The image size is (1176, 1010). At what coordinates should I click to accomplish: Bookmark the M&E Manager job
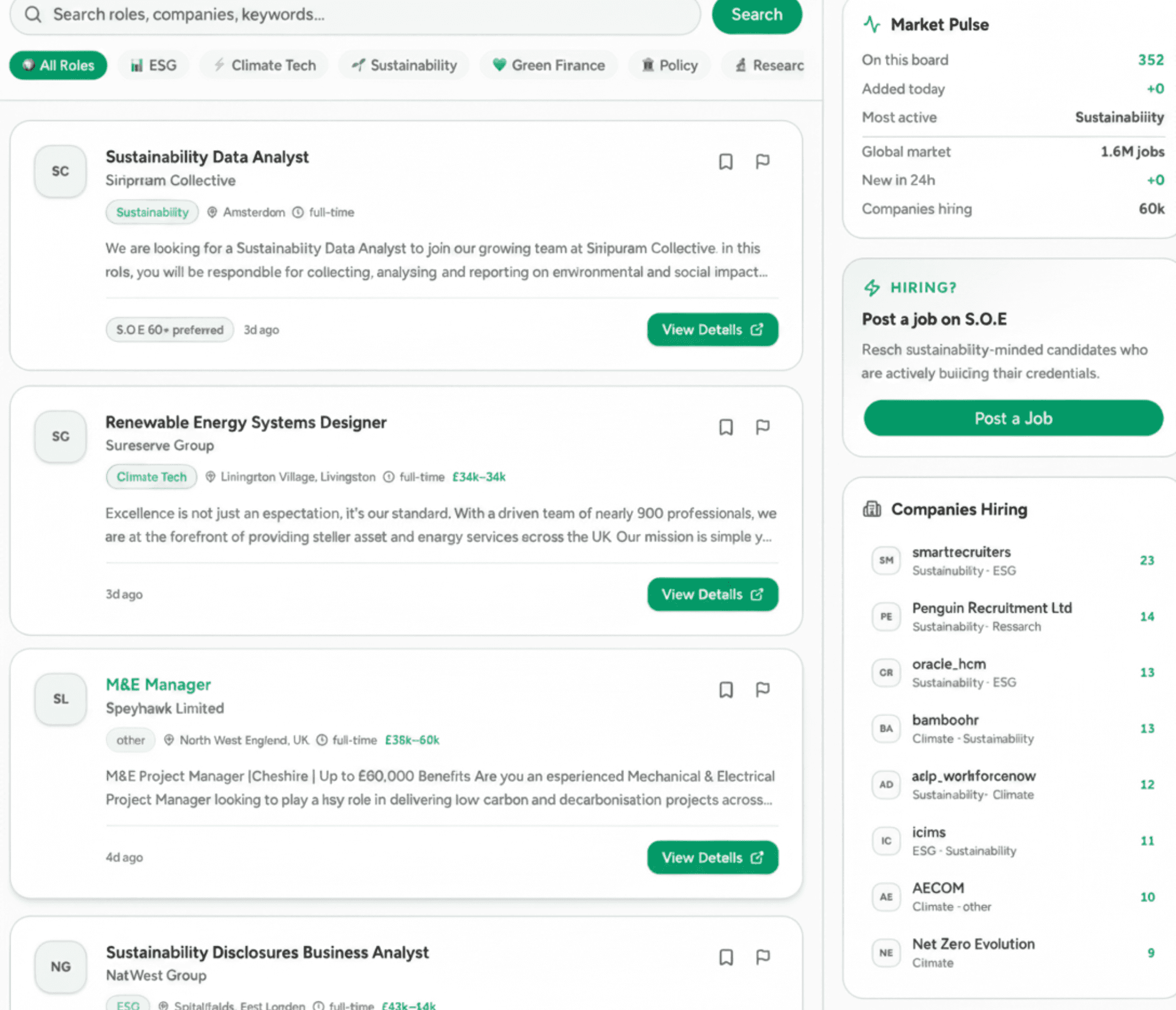click(x=726, y=690)
